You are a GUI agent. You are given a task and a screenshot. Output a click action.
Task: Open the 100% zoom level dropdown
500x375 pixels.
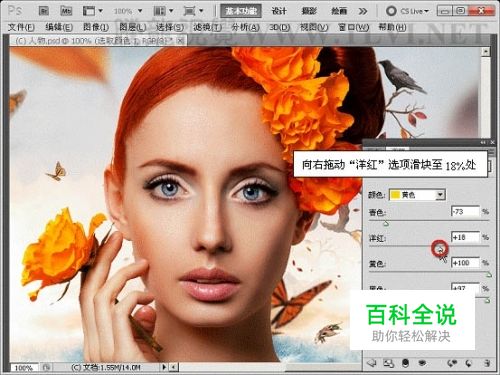(x=128, y=11)
